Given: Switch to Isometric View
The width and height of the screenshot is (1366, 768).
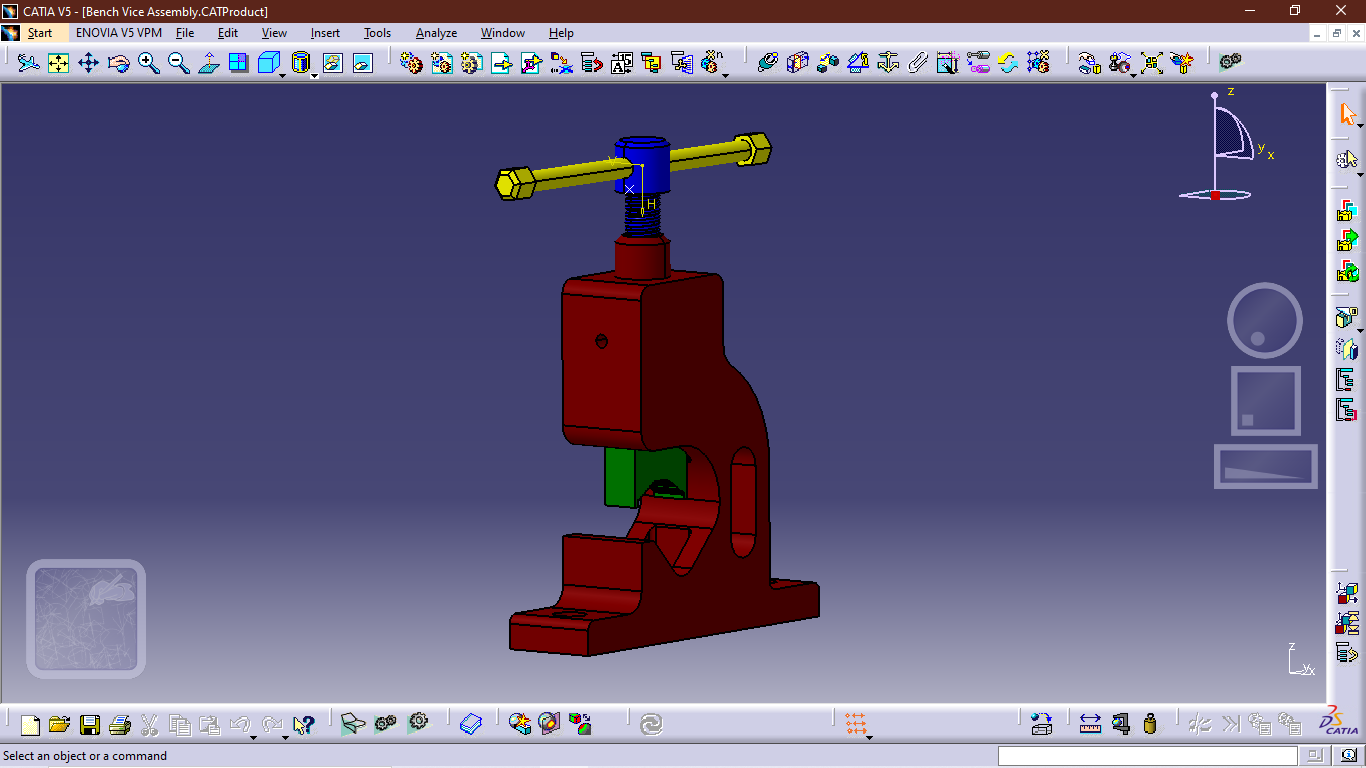Looking at the screenshot, I should [x=268, y=62].
